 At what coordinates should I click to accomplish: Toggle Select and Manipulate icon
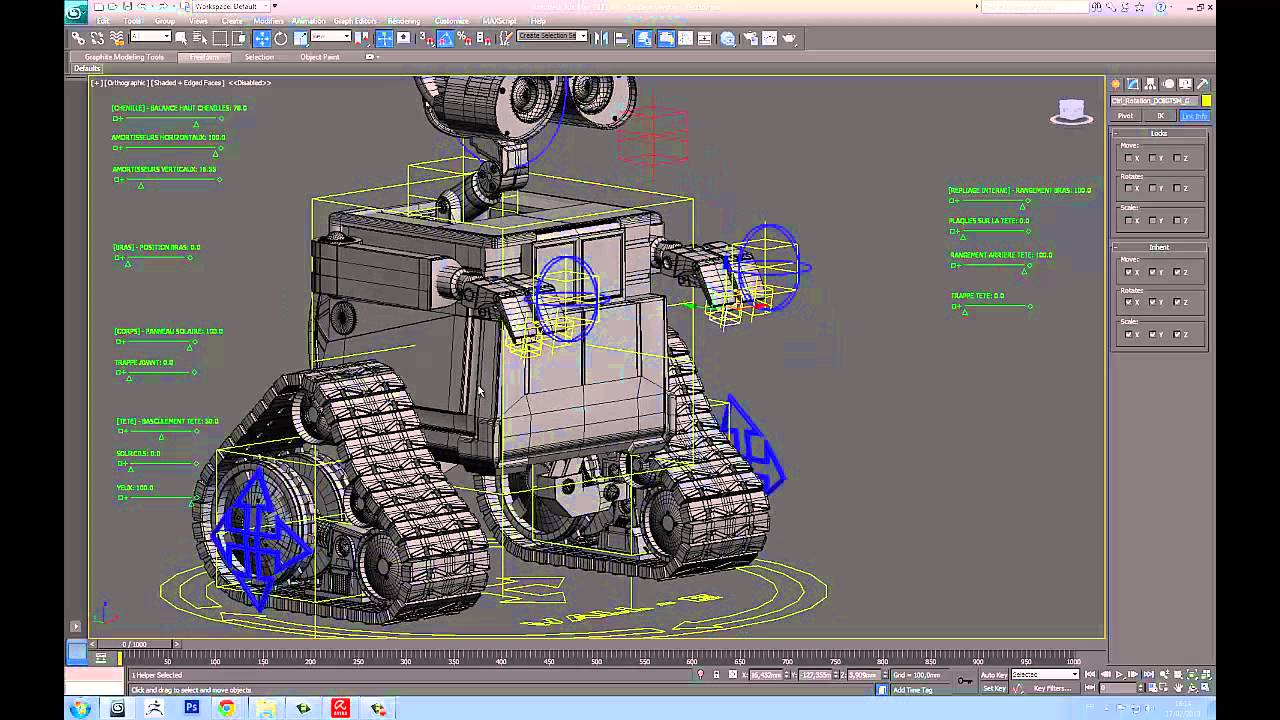click(x=384, y=38)
